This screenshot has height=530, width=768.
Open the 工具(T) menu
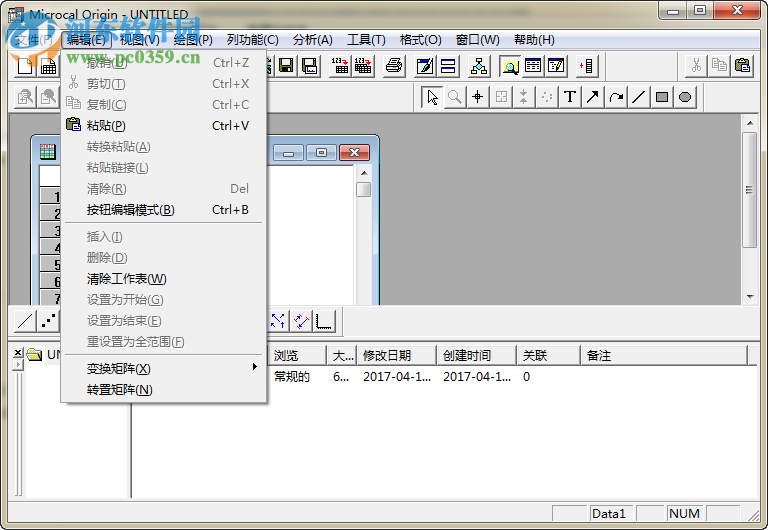click(x=366, y=40)
